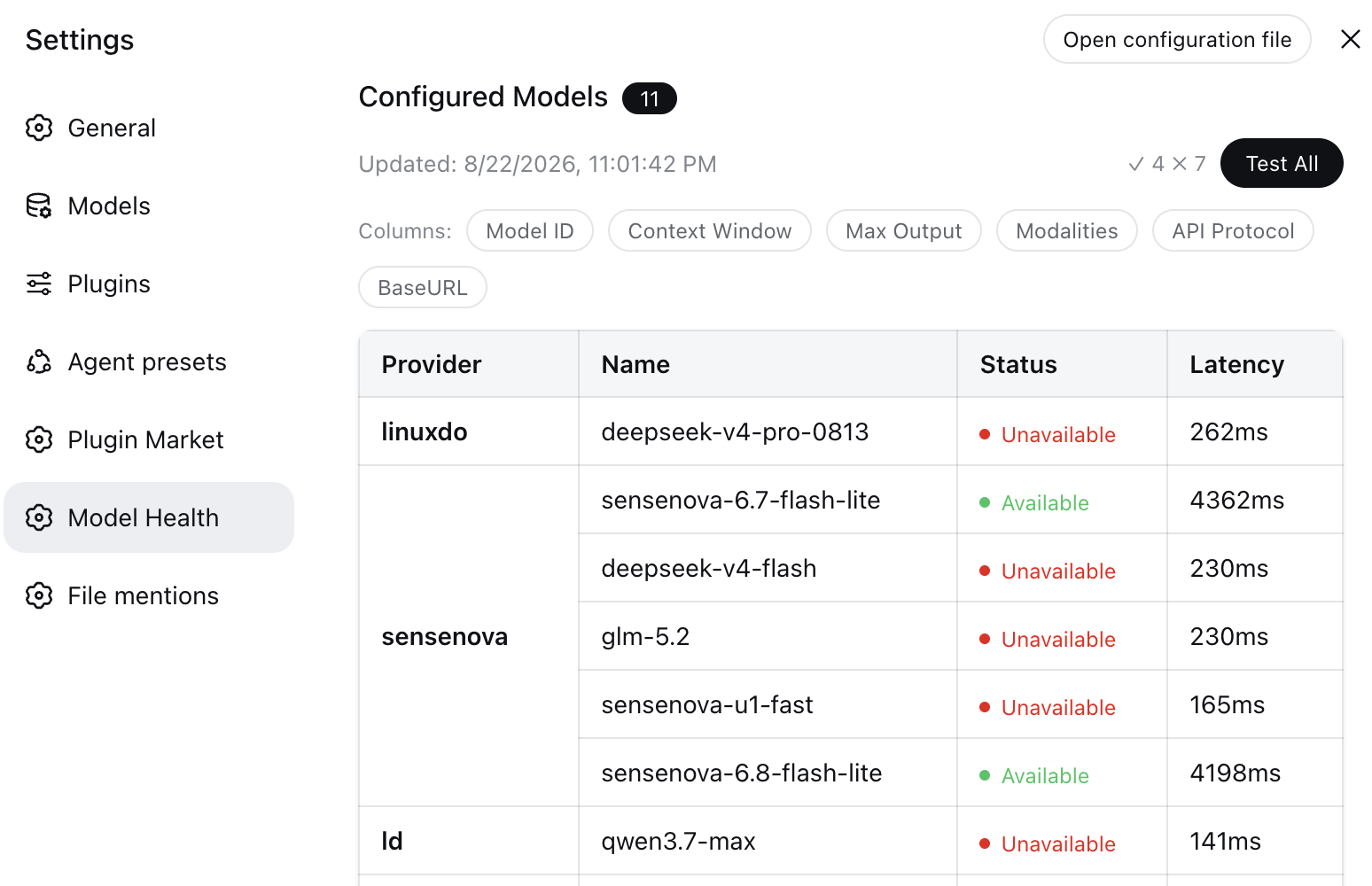The height and width of the screenshot is (886, 1372).
Task: Toggle the Max Output column chip
Action: click(904, 230)
